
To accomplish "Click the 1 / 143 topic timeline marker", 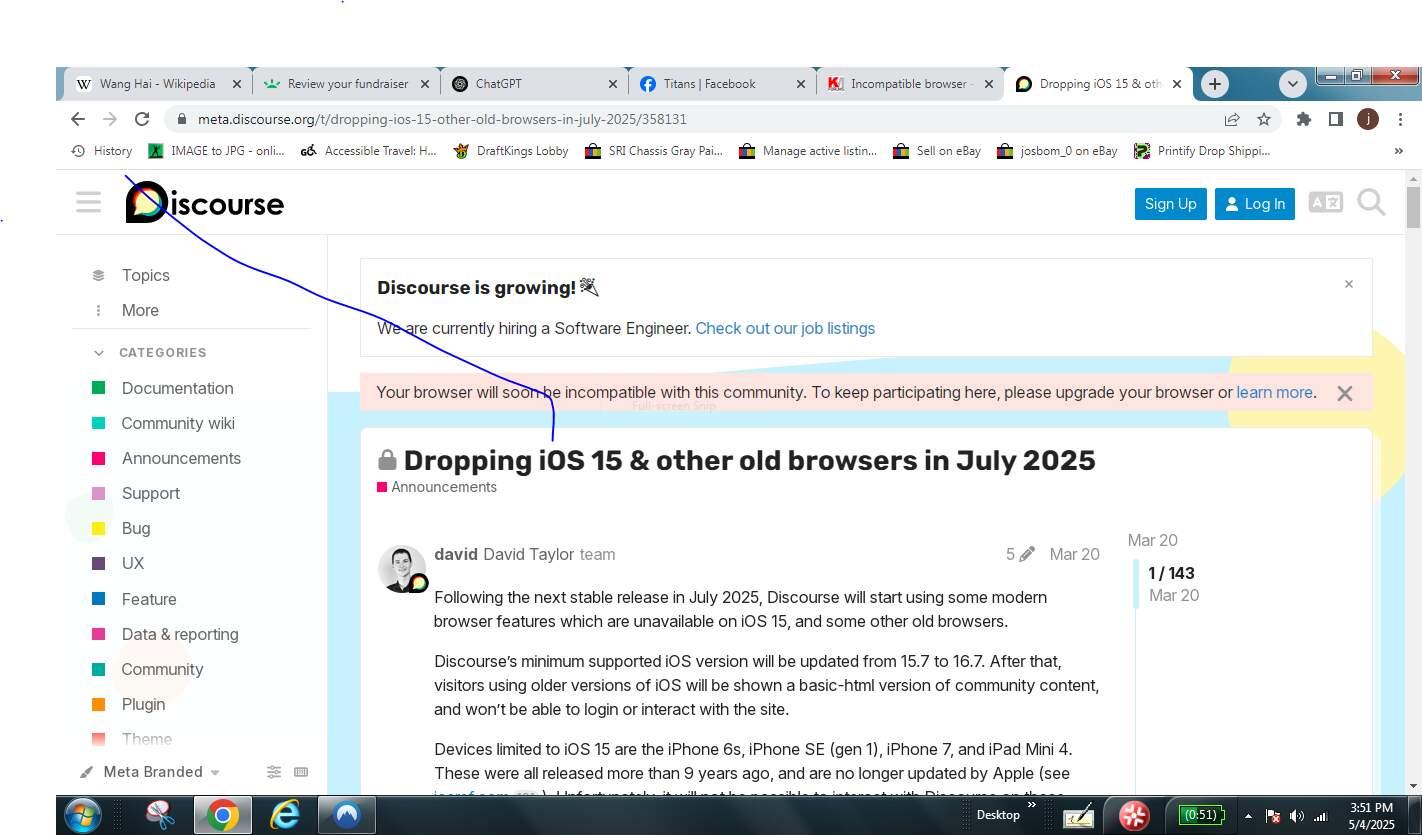I will pos(1171,573).
